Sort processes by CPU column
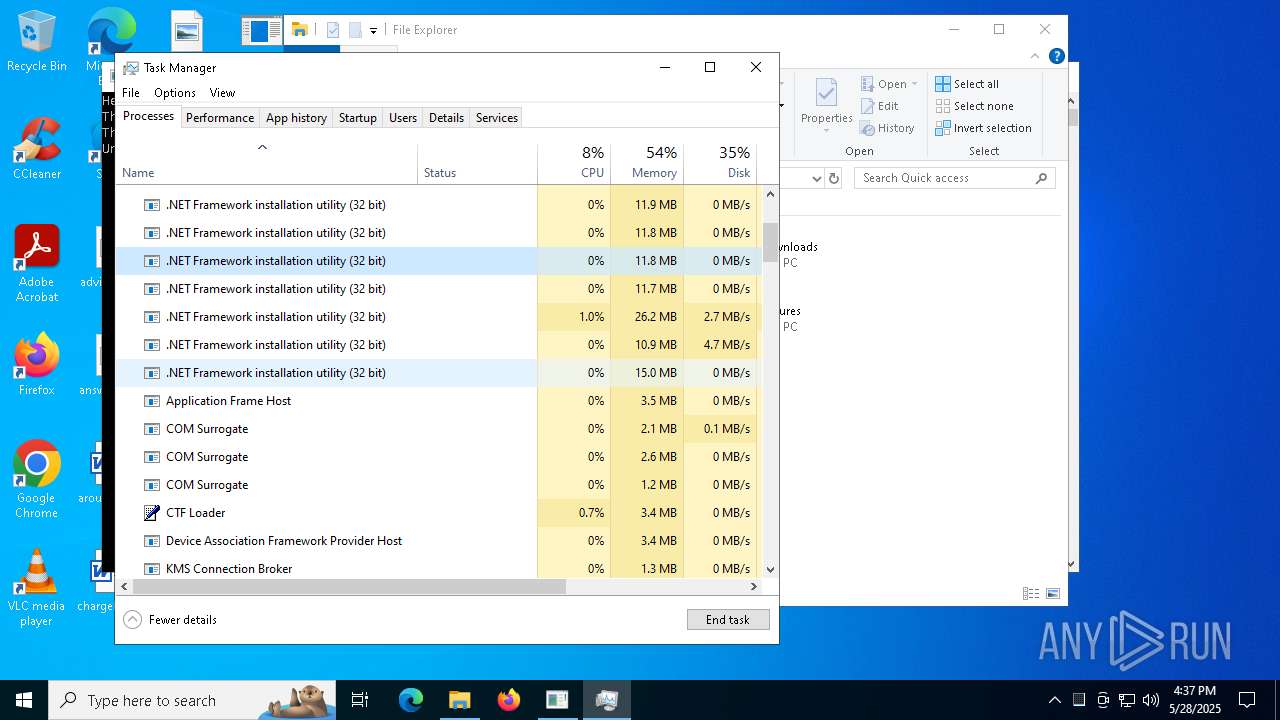Image resolution: width=1280 pixels, height=720 pixels. 574,164
